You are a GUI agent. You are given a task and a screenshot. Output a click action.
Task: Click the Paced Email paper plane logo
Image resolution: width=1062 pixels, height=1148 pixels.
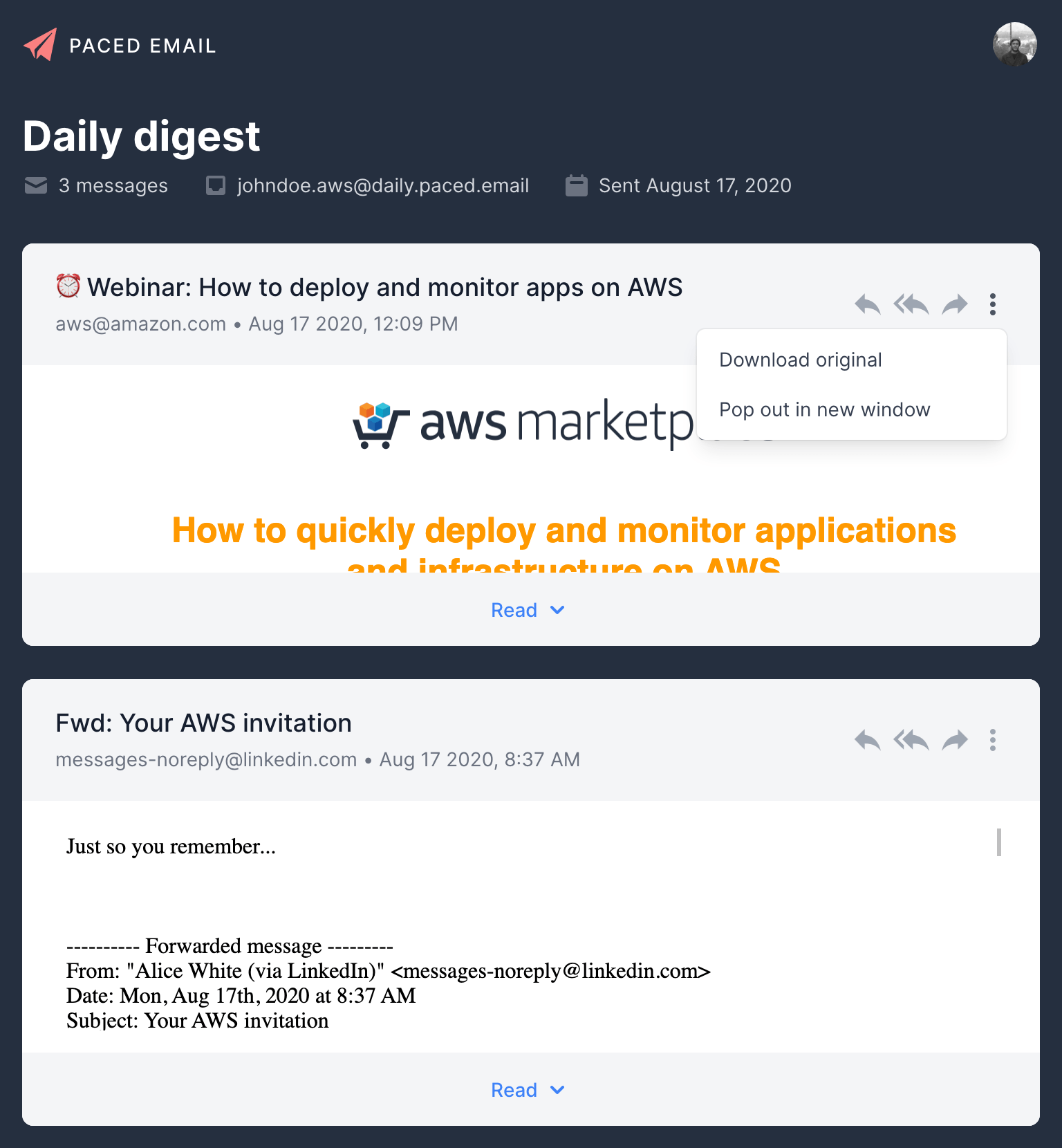click(x=40, y=44)
